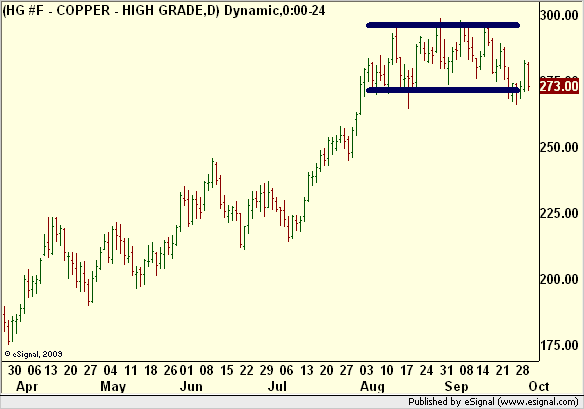Click date label '30' above Apr
584x409 pixels.
(15, 370)
